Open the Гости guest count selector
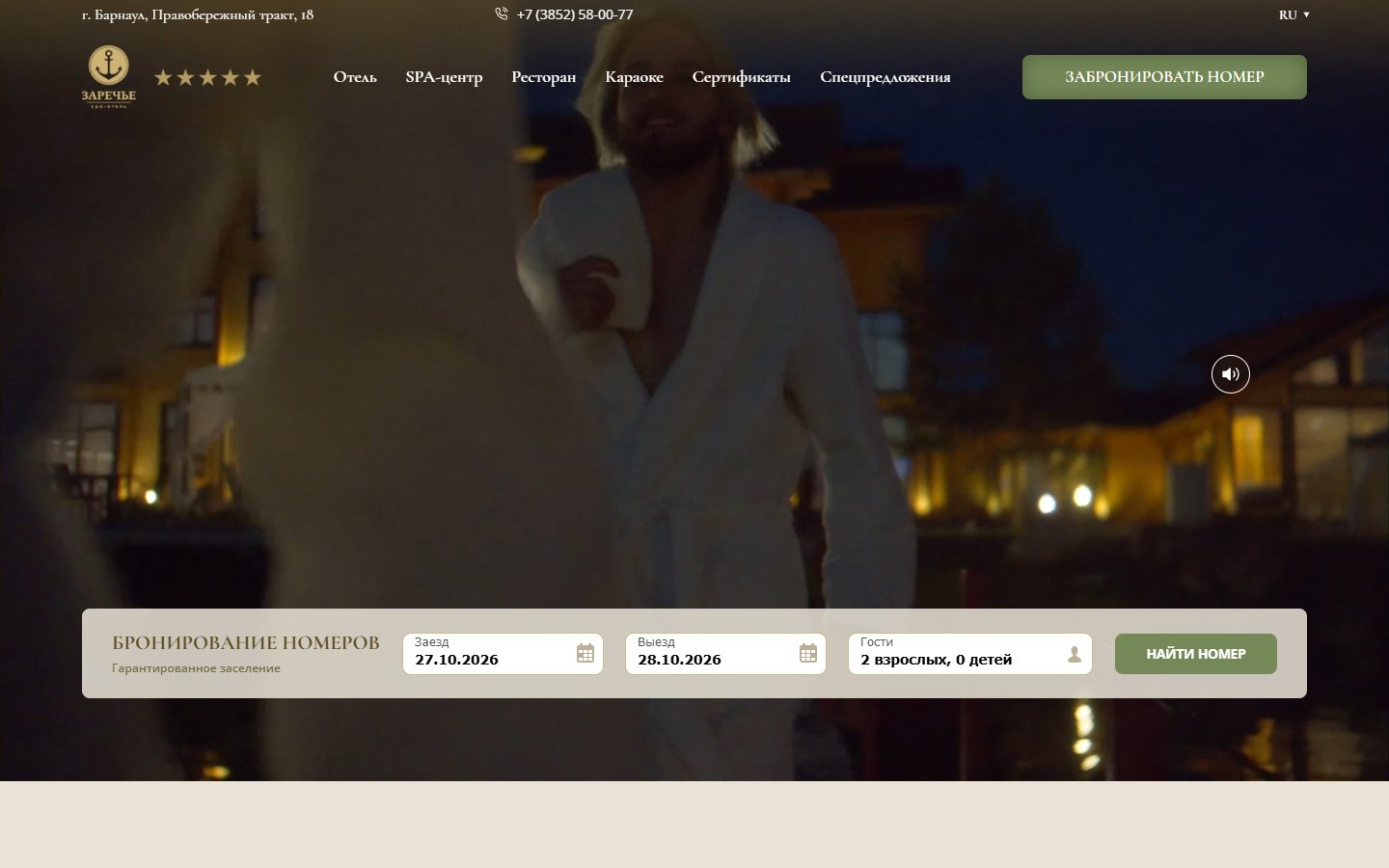This screenshot has height=868, width=1389. (x=969, y=654)
